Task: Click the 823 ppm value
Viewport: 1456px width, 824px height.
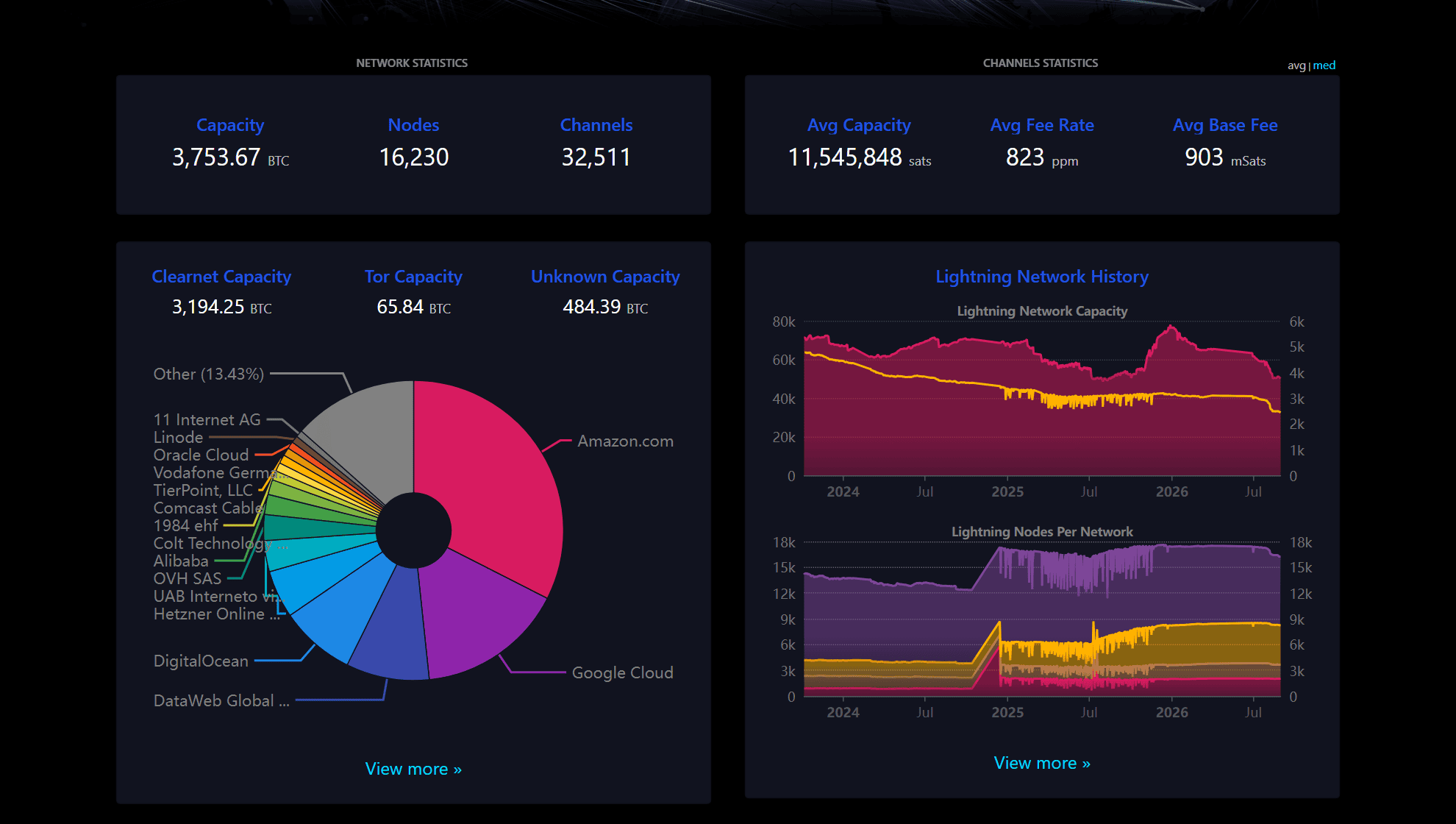Action: 1042,157
